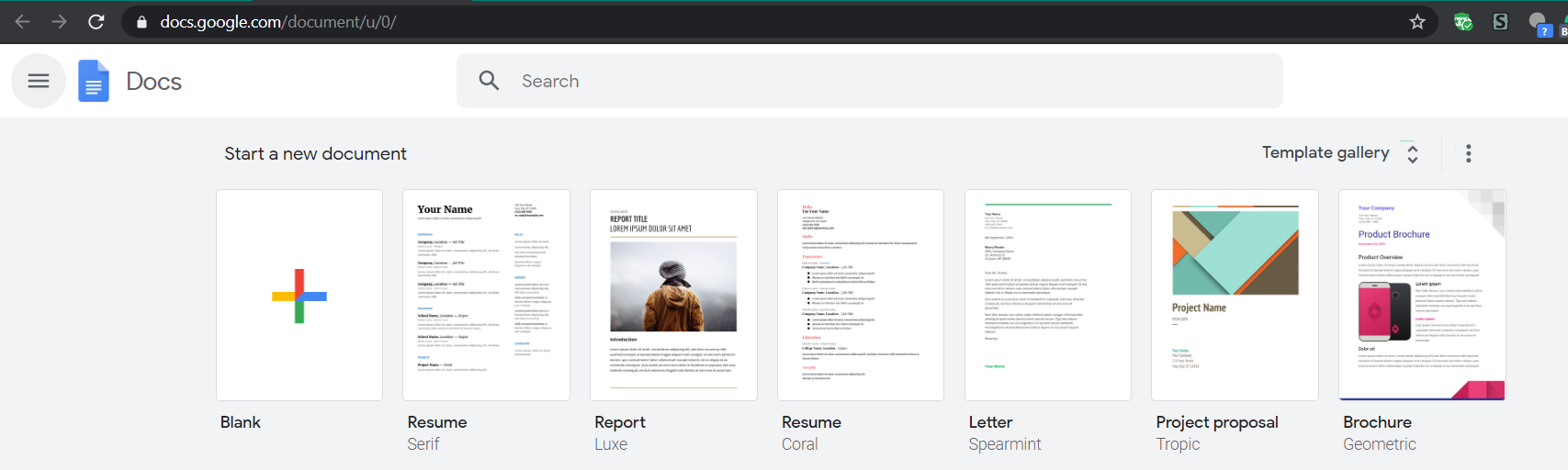Open the Letter Spearmint template
Viewport: 1568px width, 470px height.
[1048, 295]
